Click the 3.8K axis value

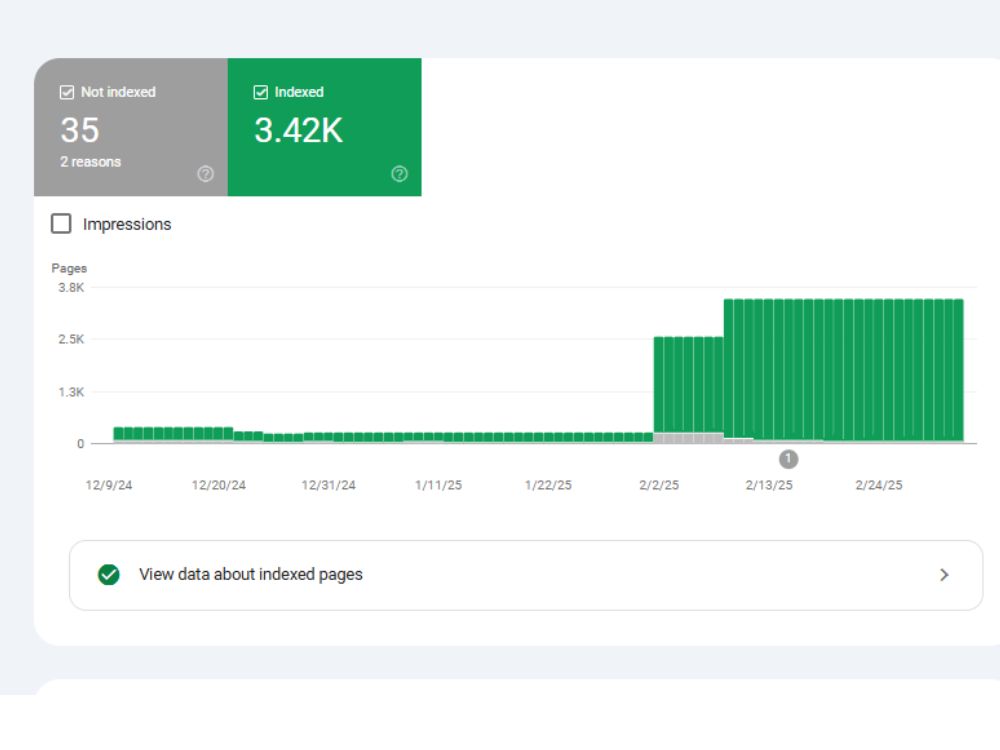[71, 288]
